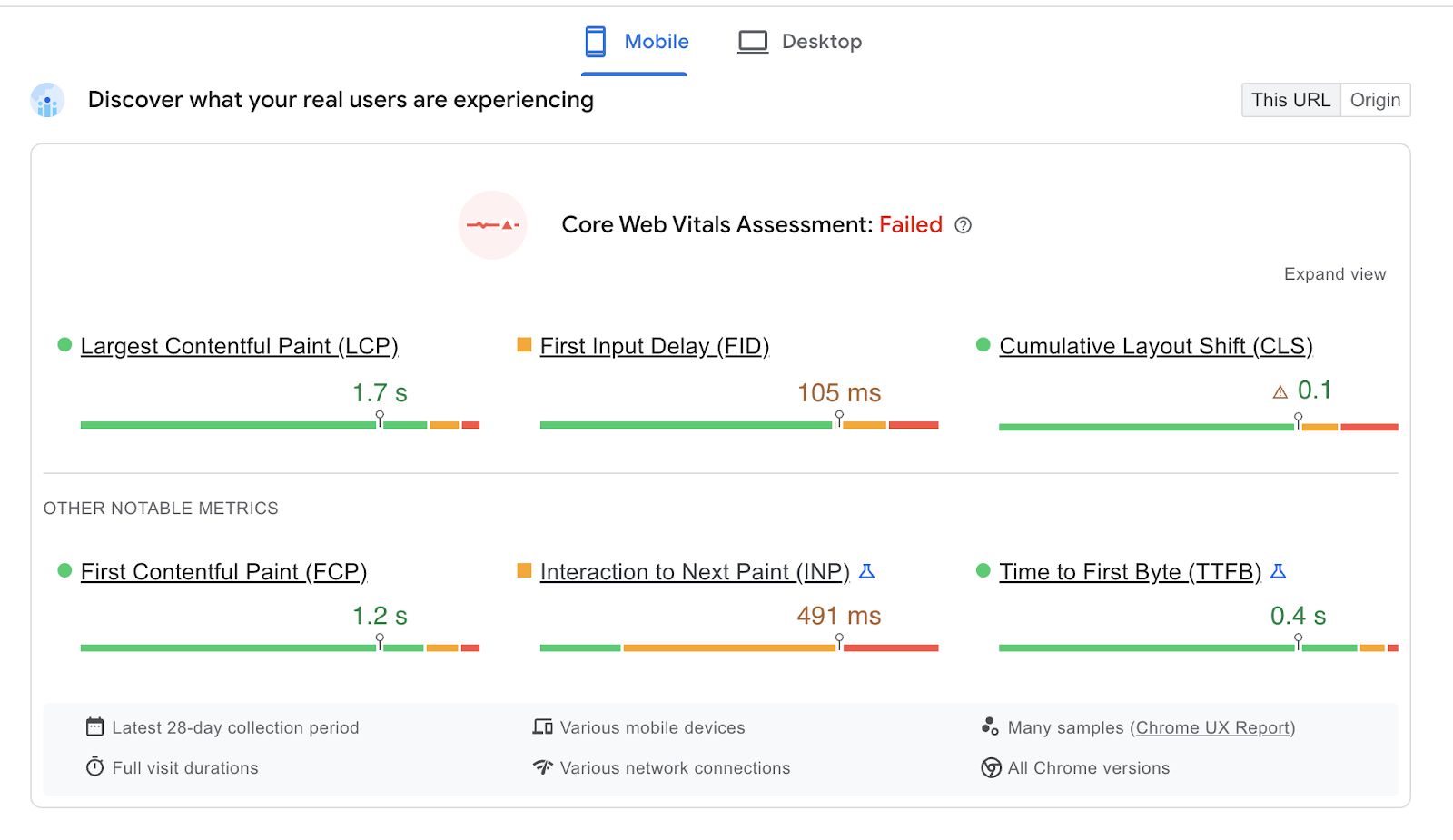Click the Core Web Vitals help question icon

pyautogui.click(x=964, y=225)
